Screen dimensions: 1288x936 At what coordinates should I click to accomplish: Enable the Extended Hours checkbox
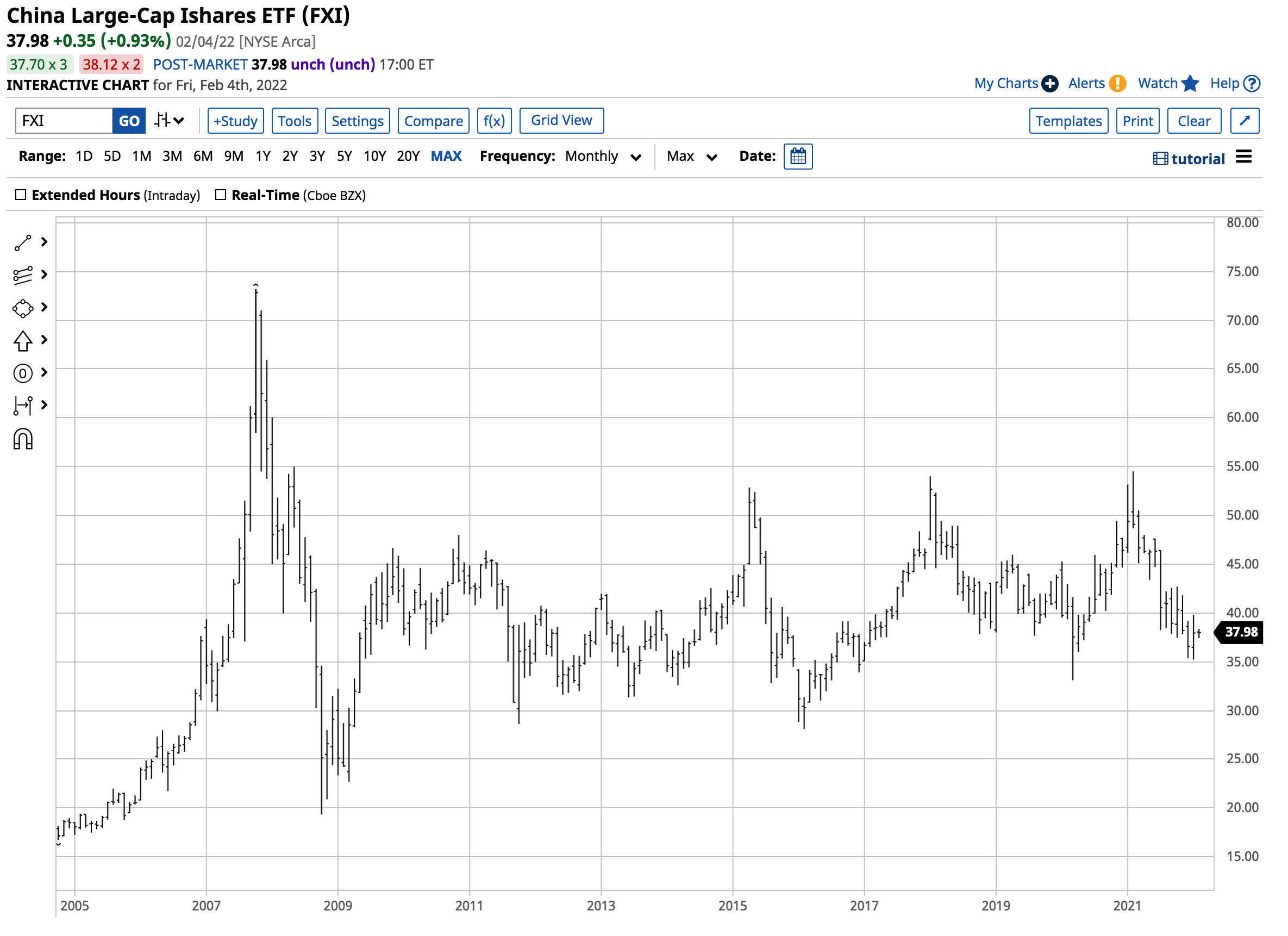[x=21, y=195]
